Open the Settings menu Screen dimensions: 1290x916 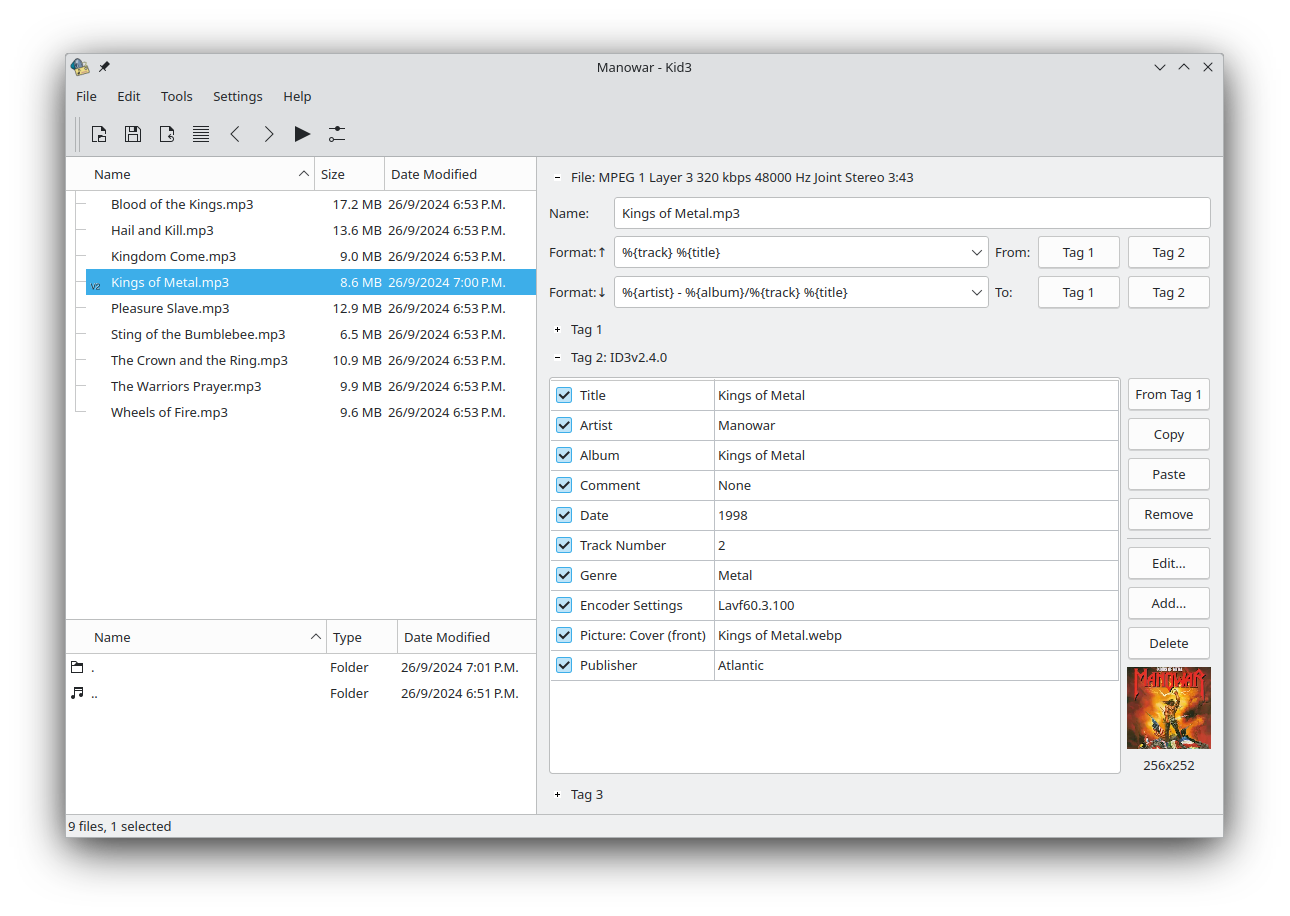pyautogui.click(x=237, y=97)
